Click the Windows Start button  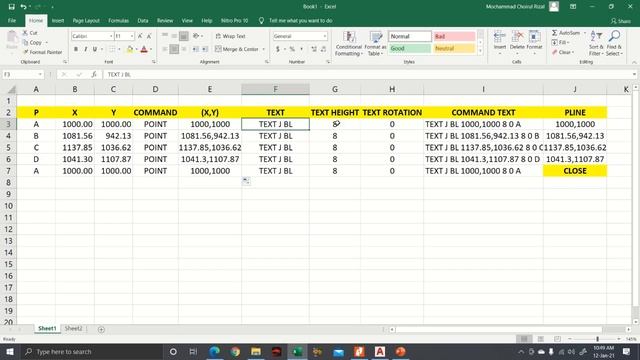[10, 351]
